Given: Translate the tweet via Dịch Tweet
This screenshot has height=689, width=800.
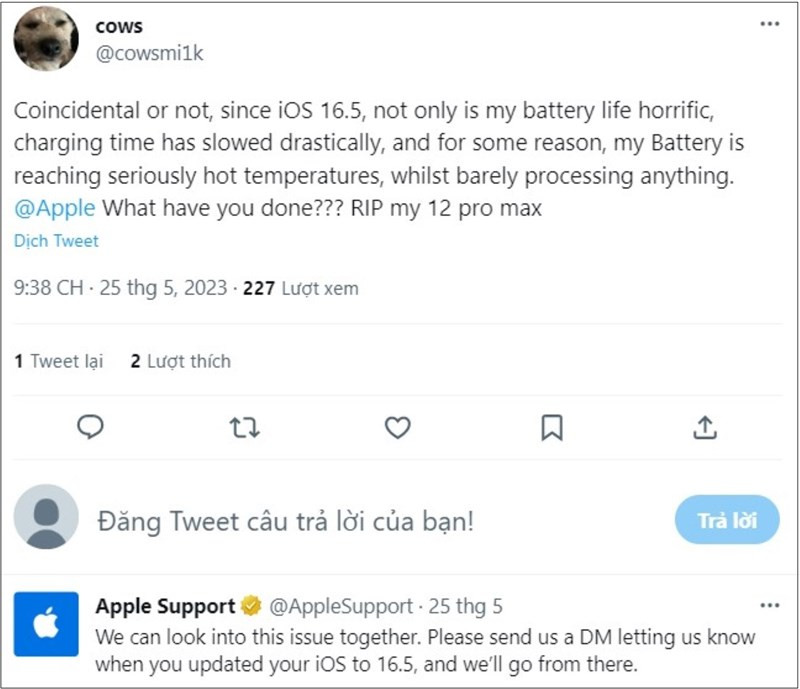Looking at the screenshot, I should pos(55,241).
